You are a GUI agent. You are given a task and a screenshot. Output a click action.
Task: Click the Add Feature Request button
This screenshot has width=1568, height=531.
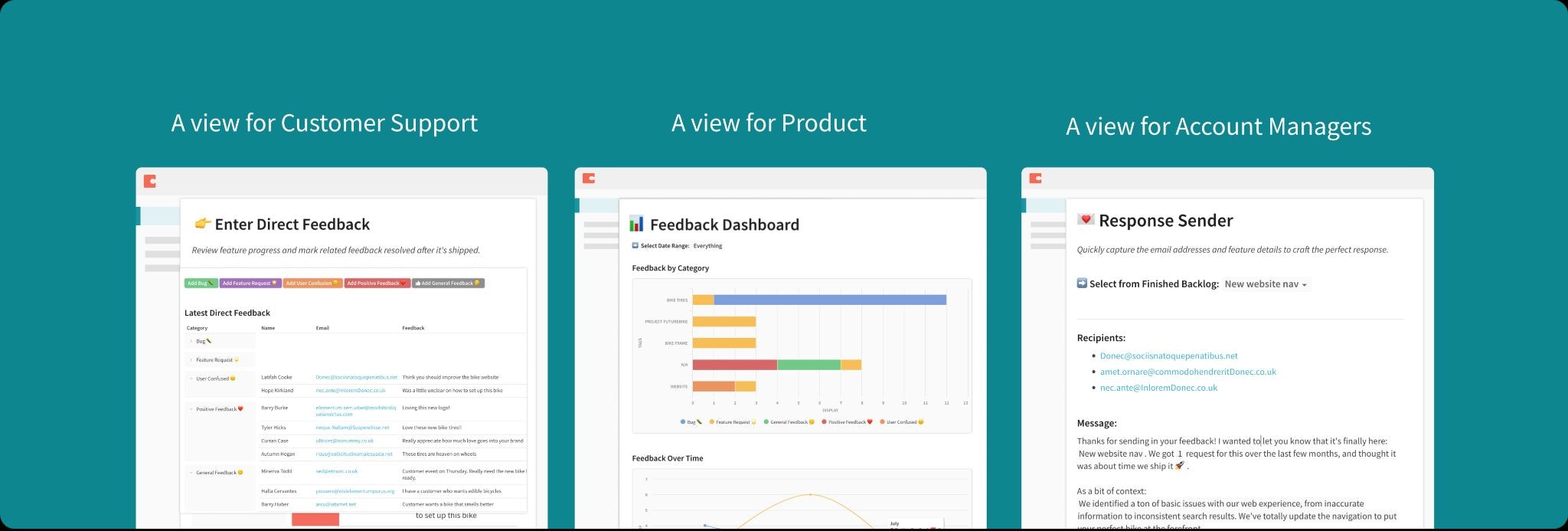(250, 283)
